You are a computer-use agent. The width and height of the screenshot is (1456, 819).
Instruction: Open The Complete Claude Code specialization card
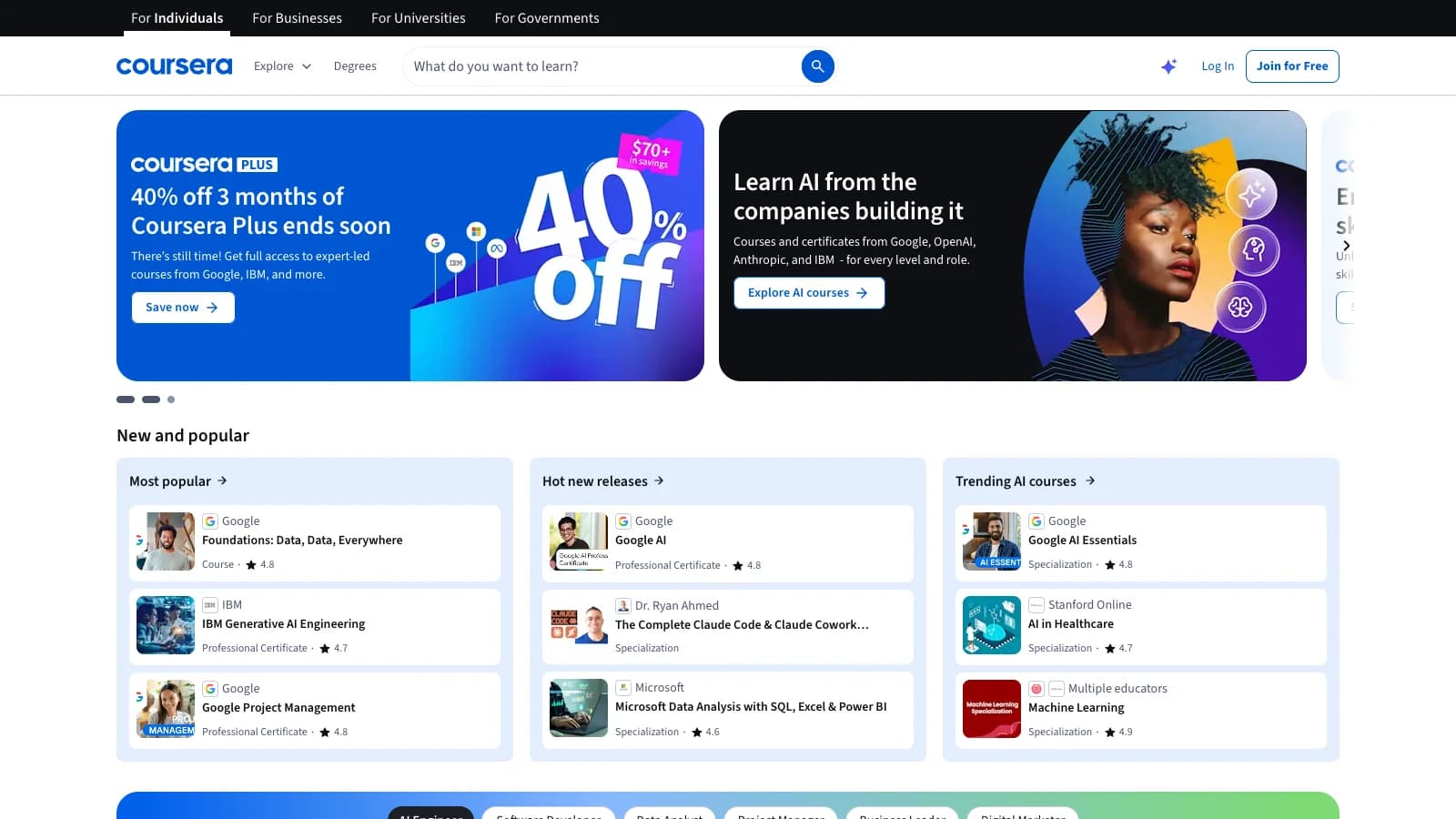(x=728, y=627)
